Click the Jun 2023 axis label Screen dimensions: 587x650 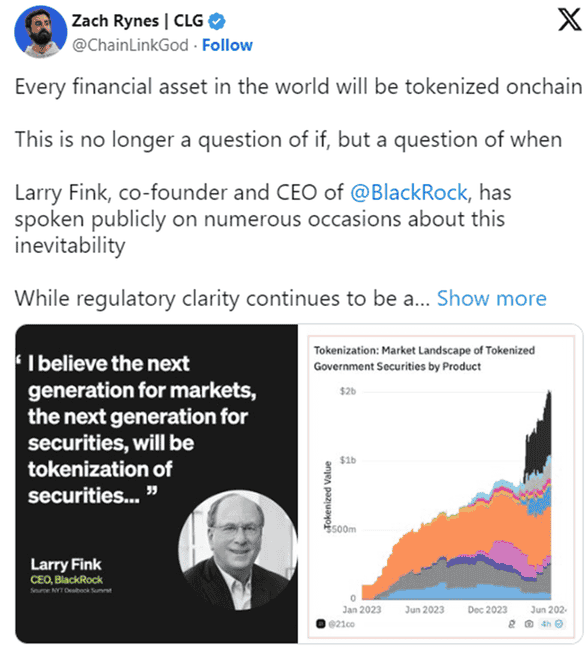pos(424,610)
